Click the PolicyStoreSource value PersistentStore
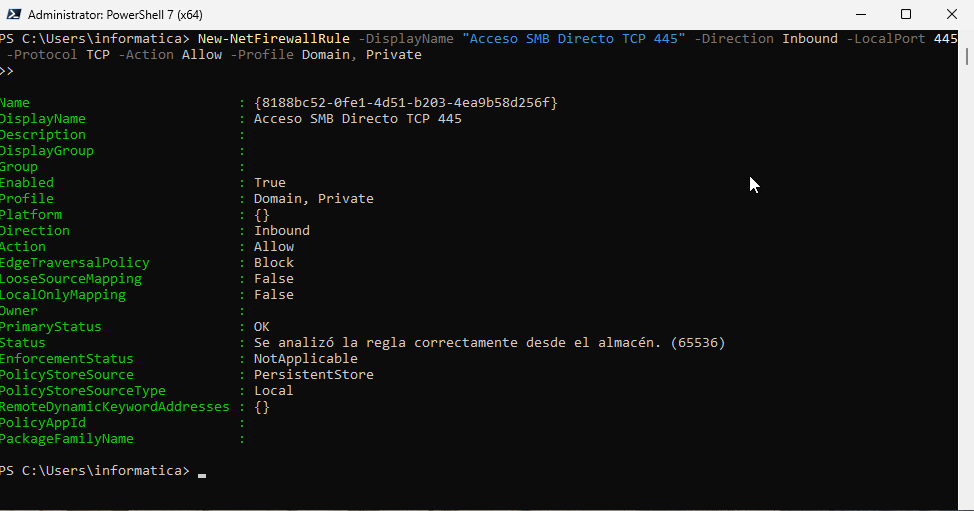 (x=314, y=375)
